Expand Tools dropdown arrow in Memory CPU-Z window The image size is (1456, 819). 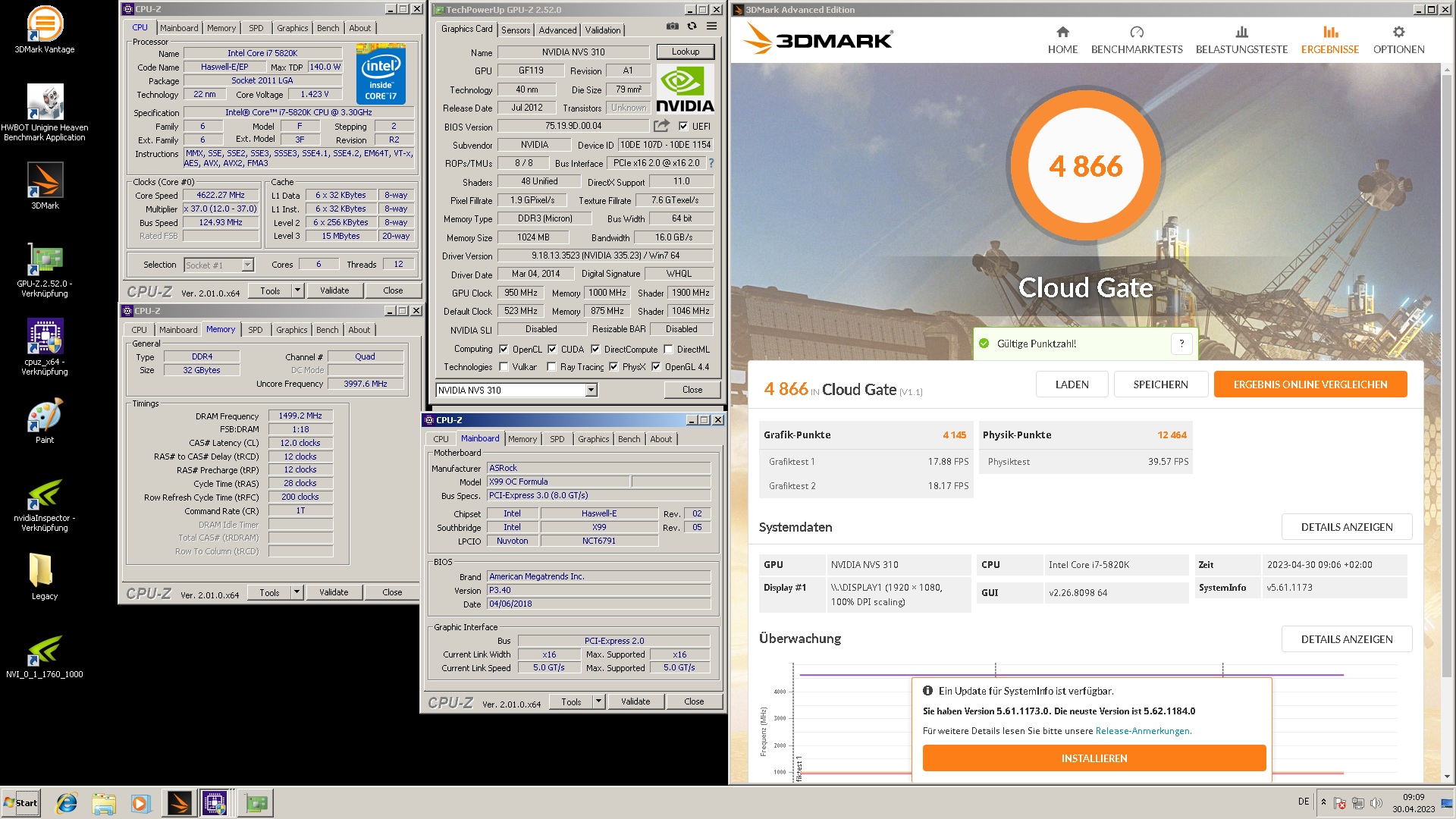click(x=297, y=592)
